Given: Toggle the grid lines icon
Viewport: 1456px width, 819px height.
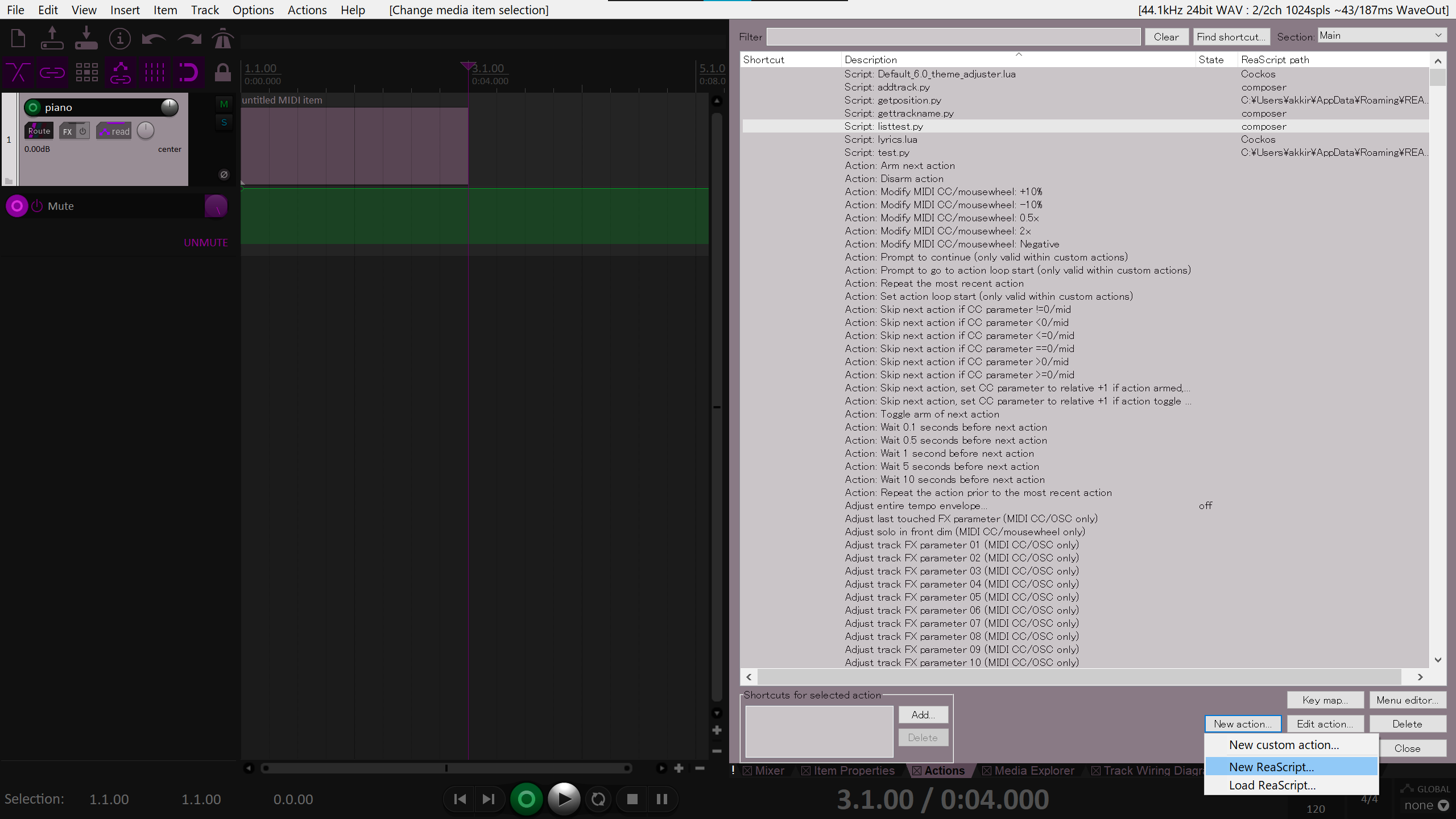Looking at the screenshot, I should pyautogui.click(x=154, y=73).
